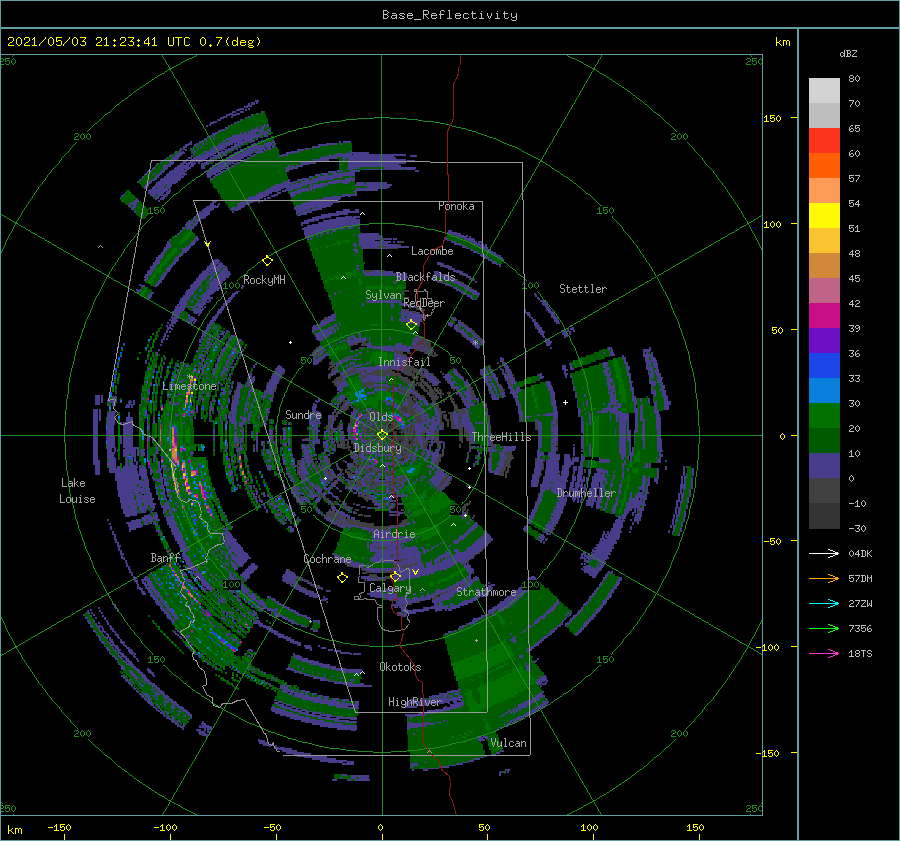Image resolution: width=900 pixels, height=841 pixels.
Task: Click the Lake Louise label
Action: [77, 491]
